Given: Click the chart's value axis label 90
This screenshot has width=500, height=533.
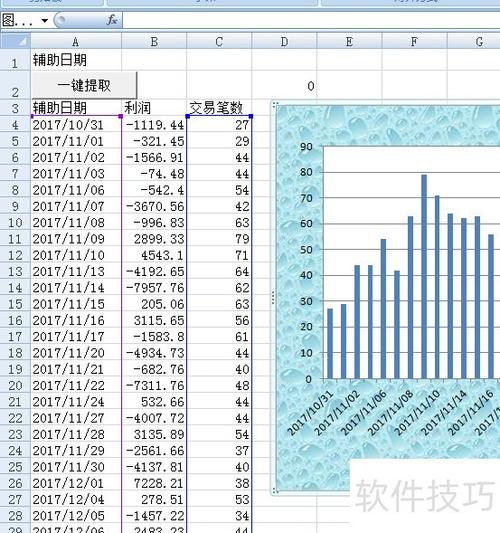Looking at the screenshot, I should point(306,147).
